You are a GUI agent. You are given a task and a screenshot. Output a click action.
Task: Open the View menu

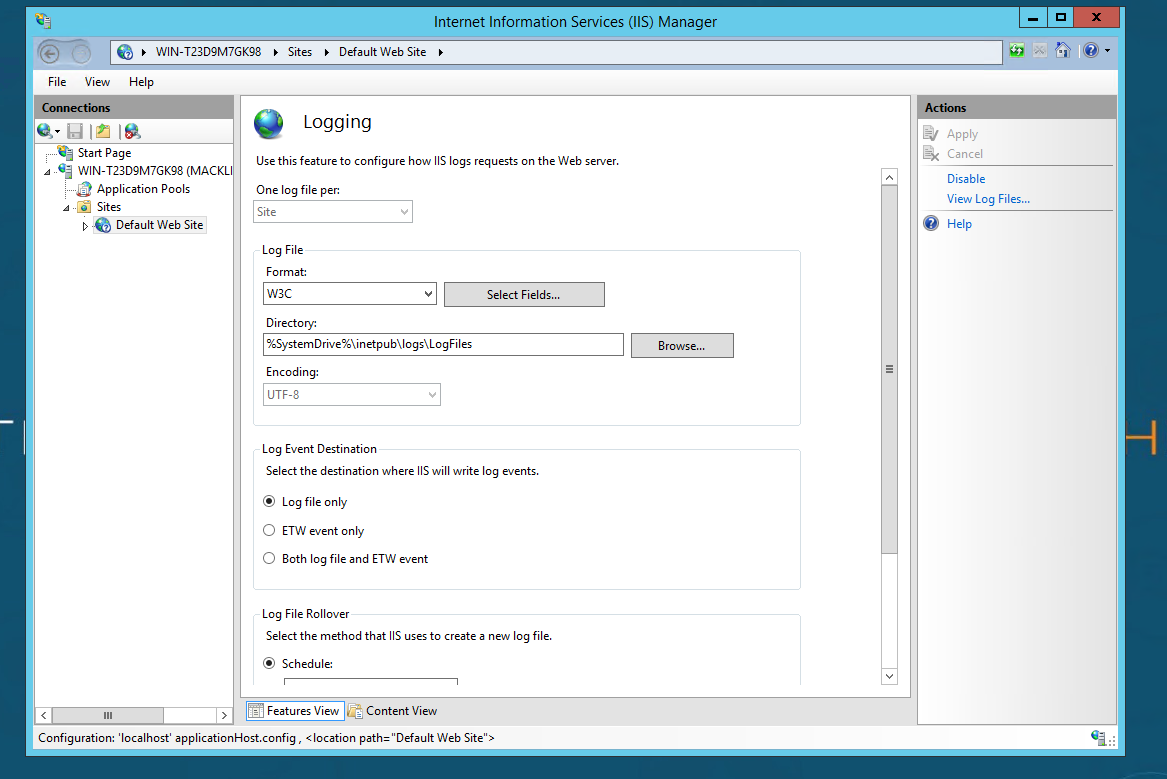(97, 82)
